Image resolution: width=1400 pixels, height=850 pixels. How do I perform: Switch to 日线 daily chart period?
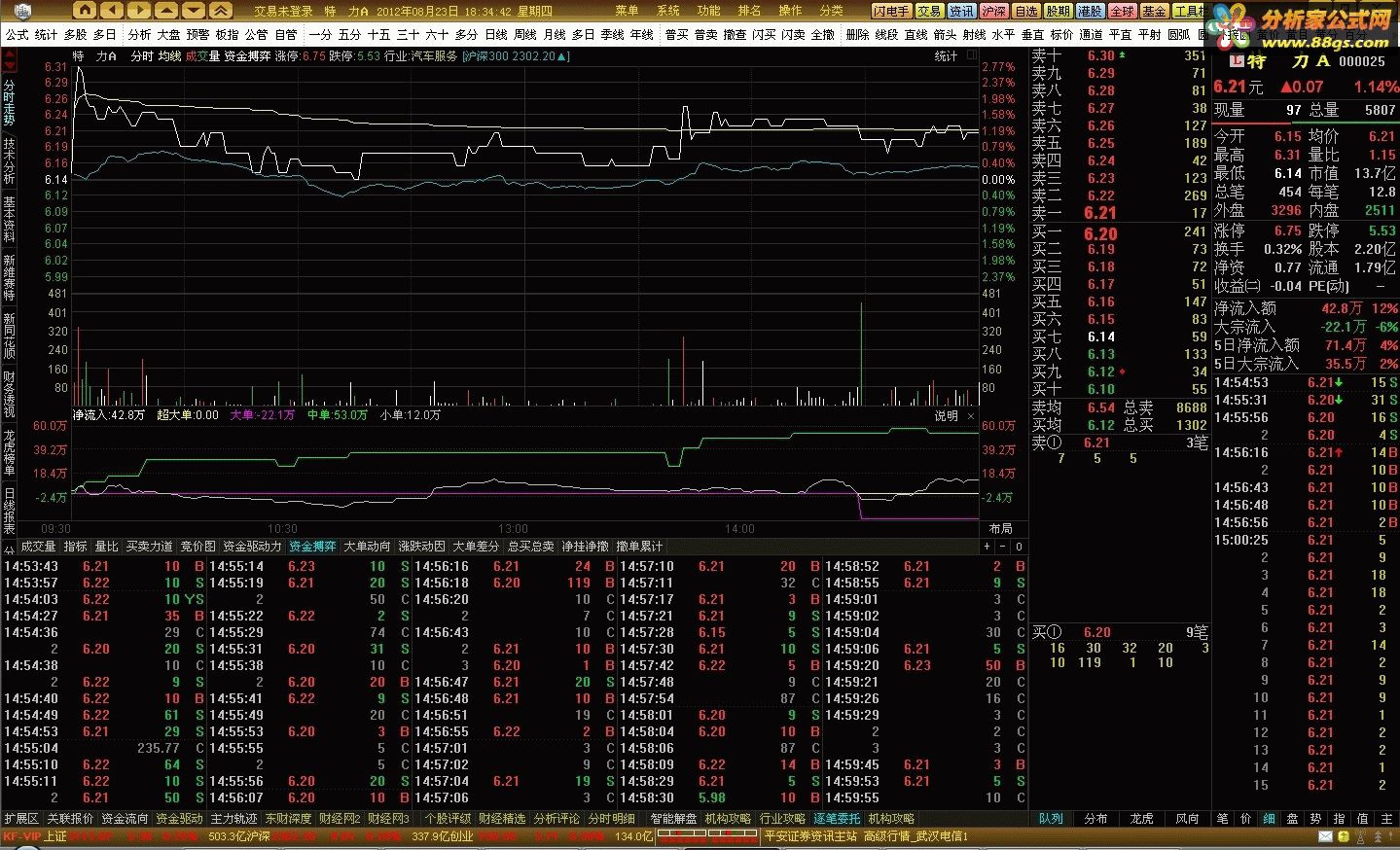click(x=496, y=34)
